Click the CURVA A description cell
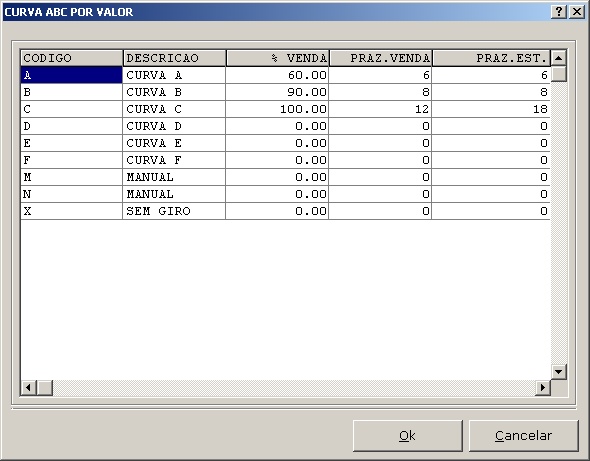Image resolution: width=590 pixels, height=461 pixels. [174, 75]
